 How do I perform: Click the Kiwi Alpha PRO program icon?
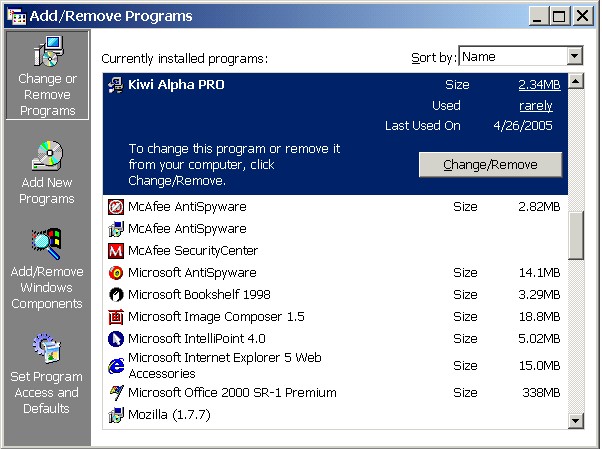tap(116, 85)
